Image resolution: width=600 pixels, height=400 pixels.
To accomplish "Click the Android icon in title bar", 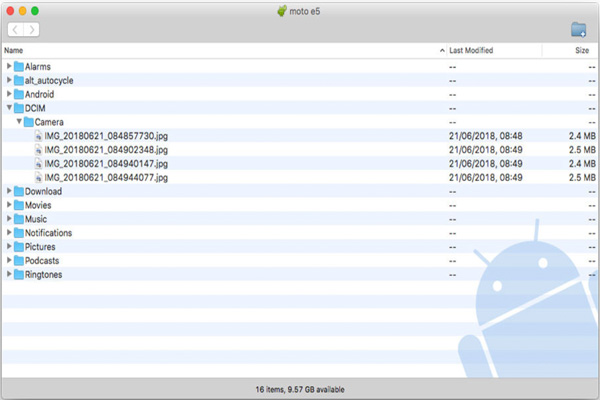I will (x=282, y=11).
